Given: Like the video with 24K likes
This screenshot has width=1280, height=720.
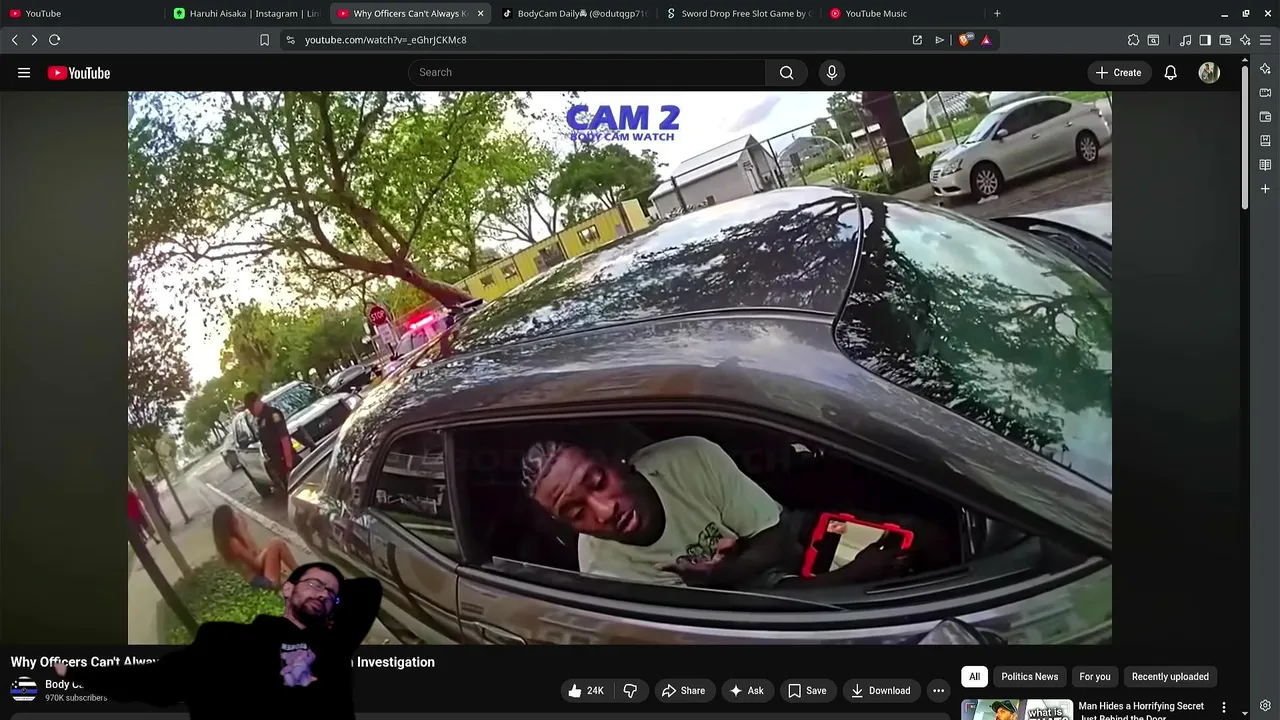Looking at the screenshot, I should [585, 690].
